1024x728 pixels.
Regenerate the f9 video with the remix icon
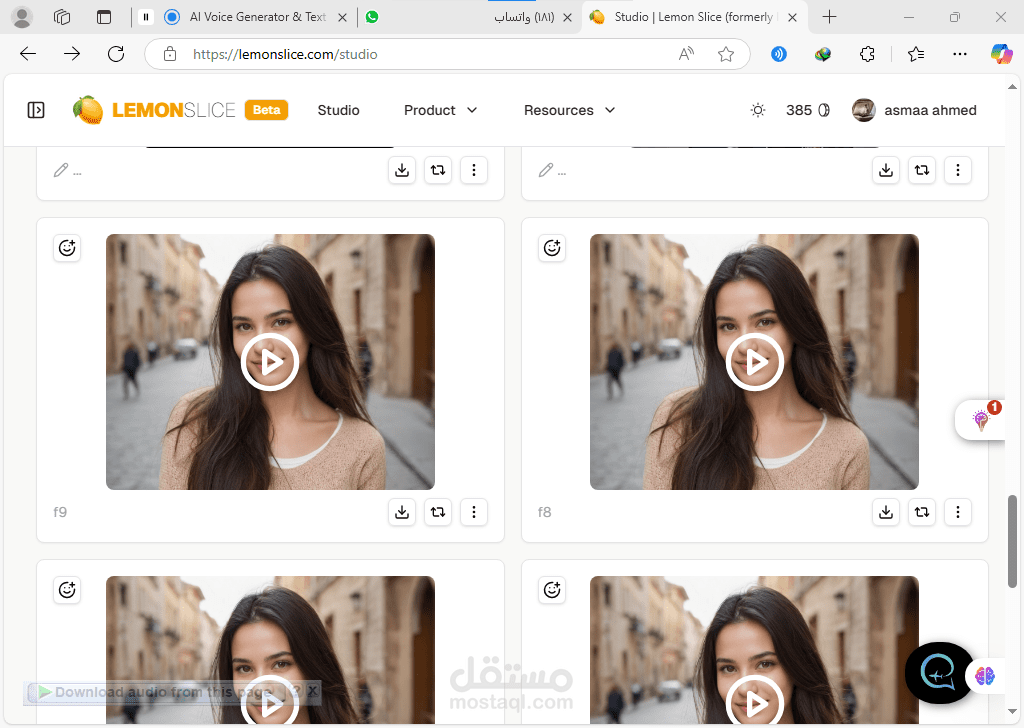[438, 513]
